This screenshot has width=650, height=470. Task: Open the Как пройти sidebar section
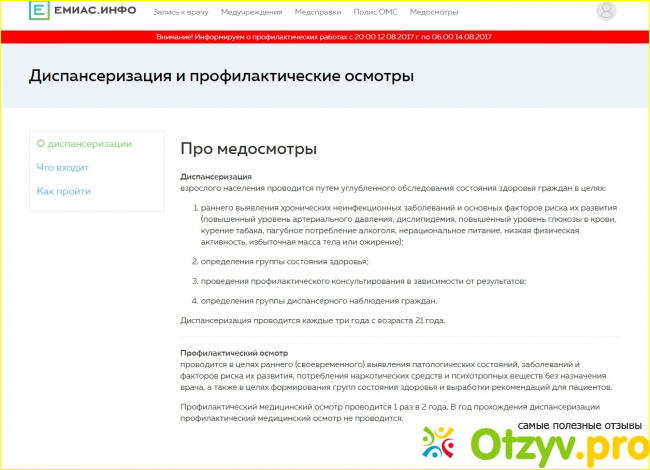(63, 190)
